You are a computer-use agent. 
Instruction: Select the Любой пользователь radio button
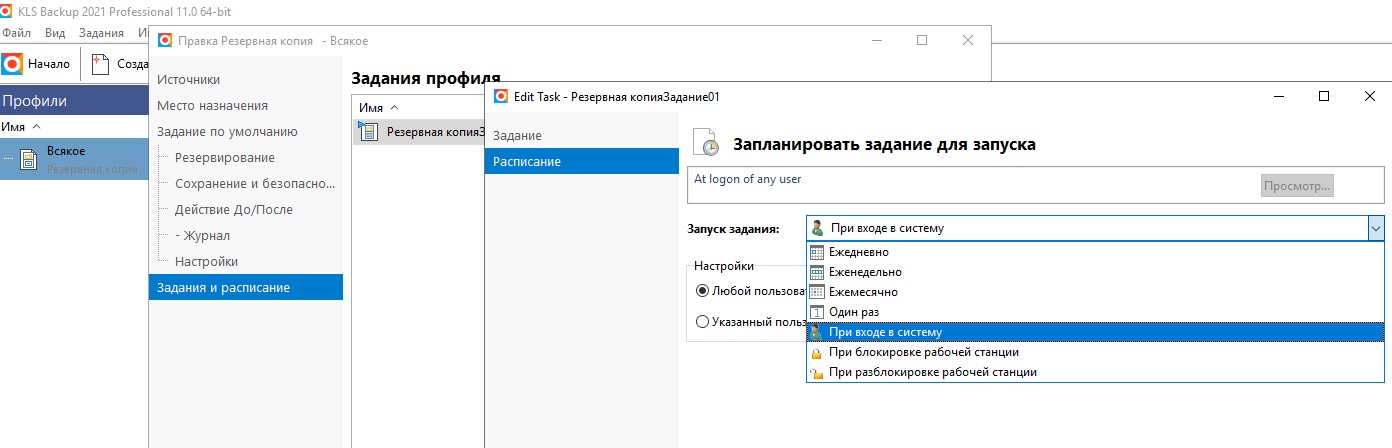pos(702,291)
